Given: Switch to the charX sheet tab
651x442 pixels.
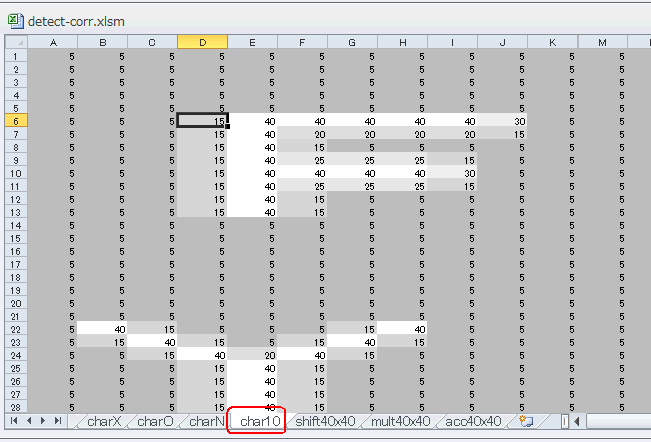Looking at the screenshot, I should tap(104, 421).
